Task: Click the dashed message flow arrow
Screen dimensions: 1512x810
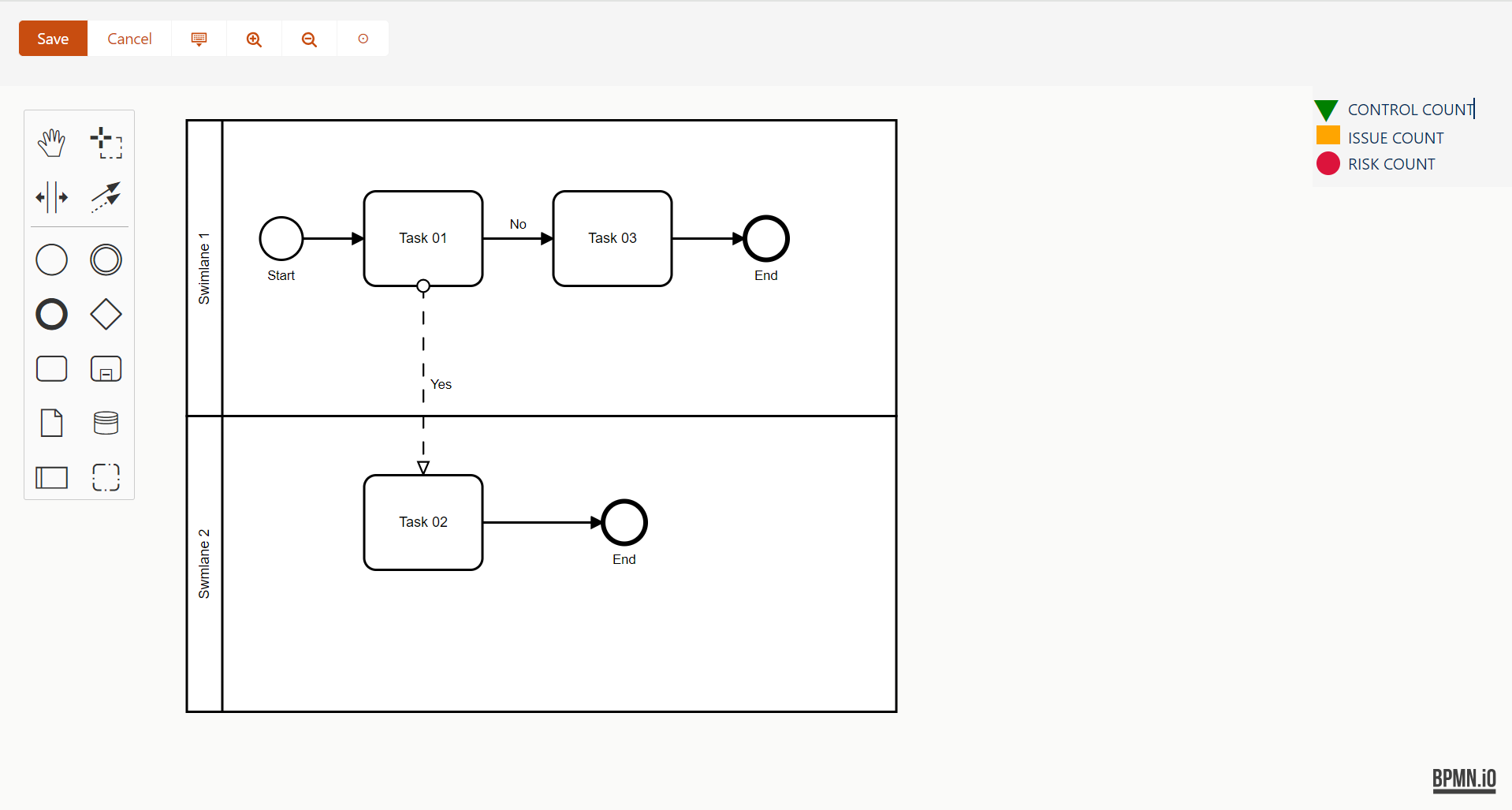Action: (423, 379)
